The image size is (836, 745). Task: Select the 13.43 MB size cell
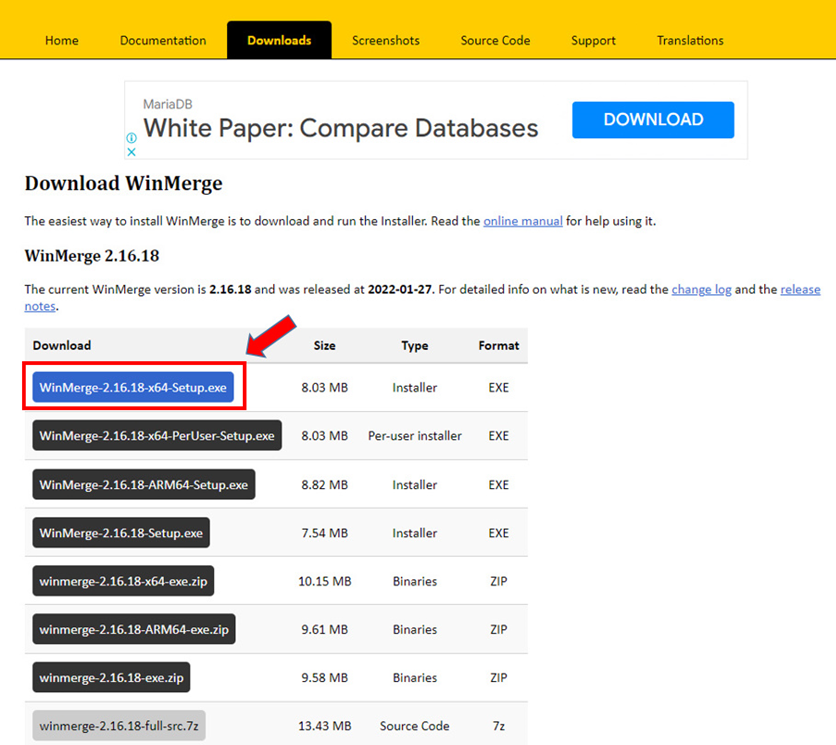(x=325, y=726)
